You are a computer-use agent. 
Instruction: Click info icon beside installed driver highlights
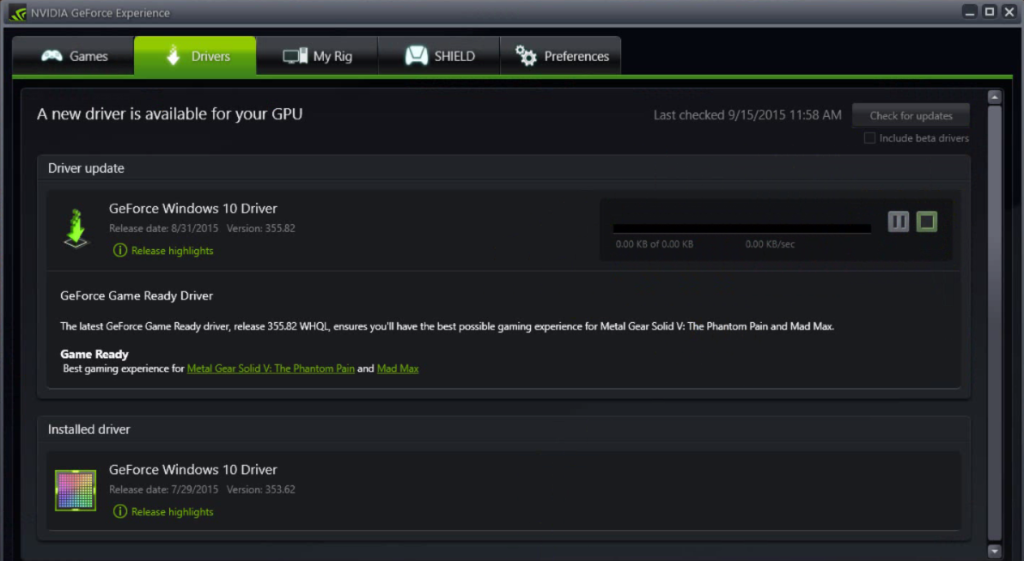[120, 512]
